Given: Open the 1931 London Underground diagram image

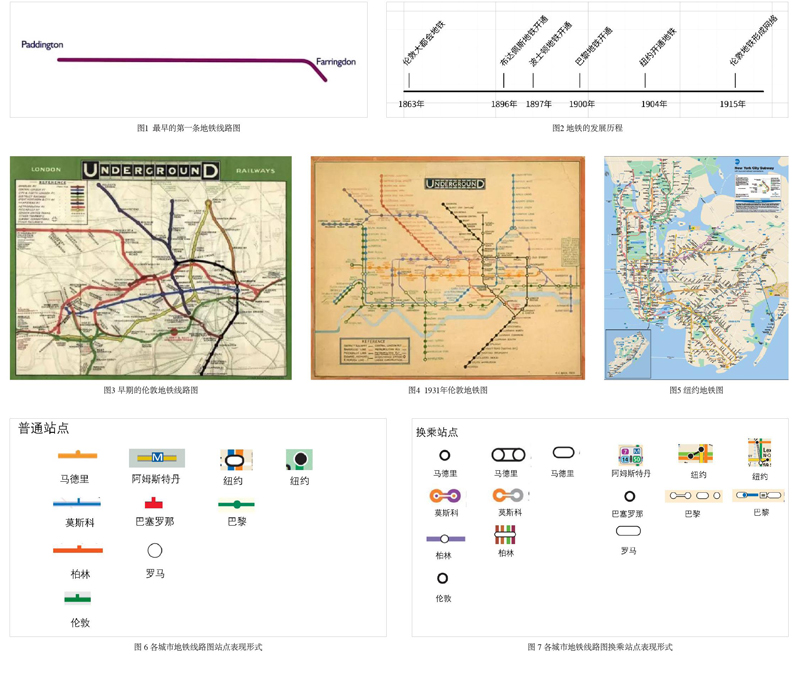Looking at the screenshot, I should point(448,268).
